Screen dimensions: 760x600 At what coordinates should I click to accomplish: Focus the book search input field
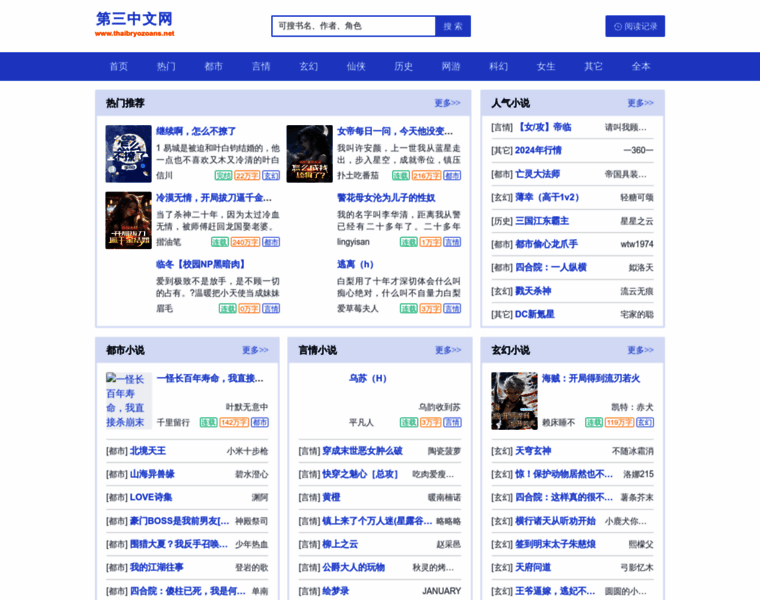tap(353, 26)
